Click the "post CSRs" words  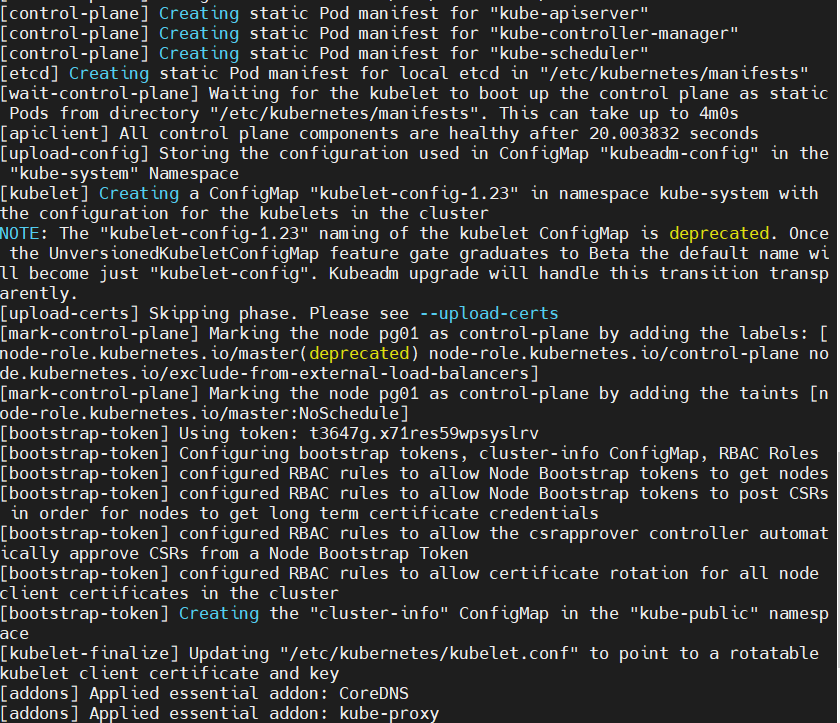tap(784, 493)
